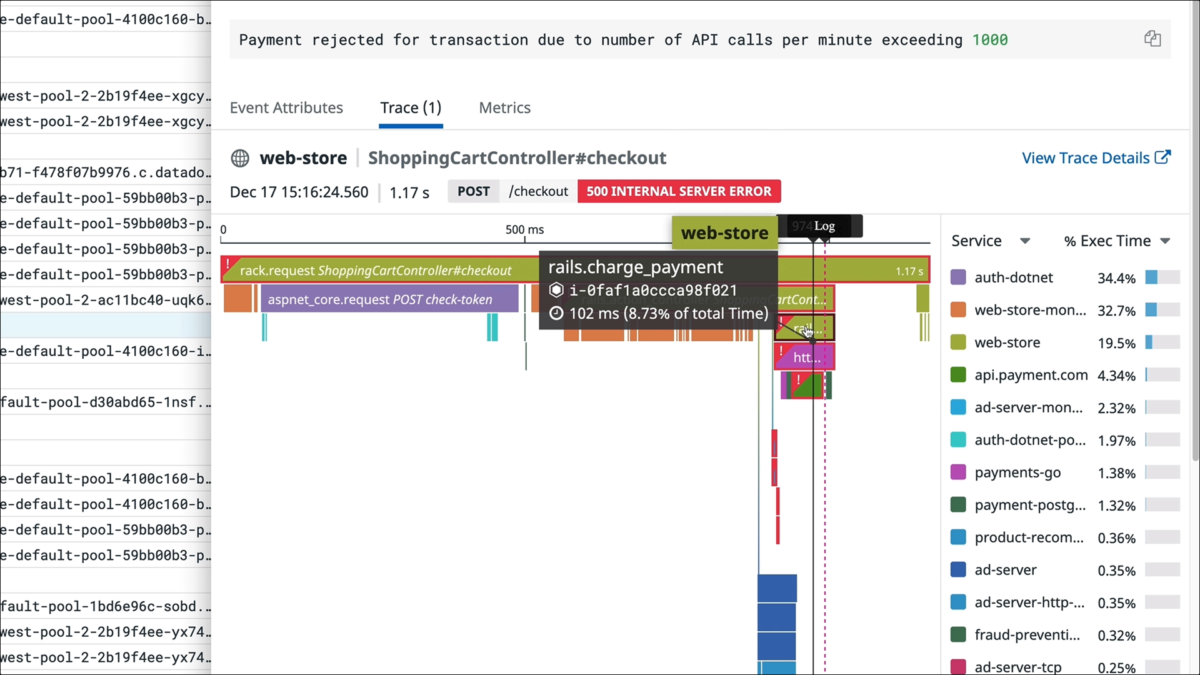Select the ad-server row in service list

pos(1005,570)
